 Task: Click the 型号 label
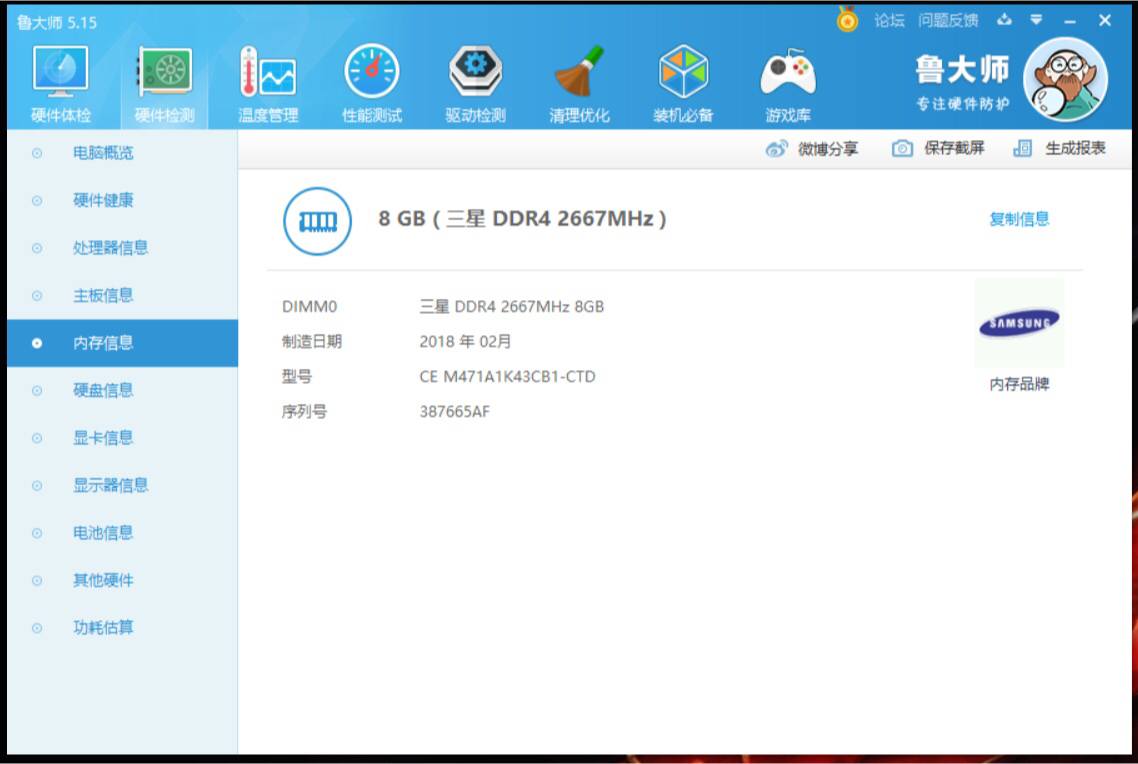296,377
